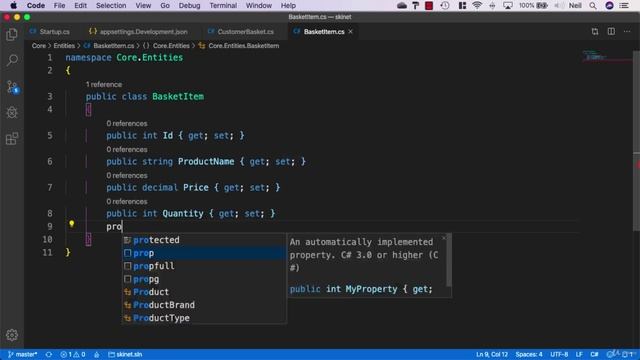Click the Entities breadcrumb segment
Screen dimensions: 640x360
pyautogui.click(x=64, y=46)
